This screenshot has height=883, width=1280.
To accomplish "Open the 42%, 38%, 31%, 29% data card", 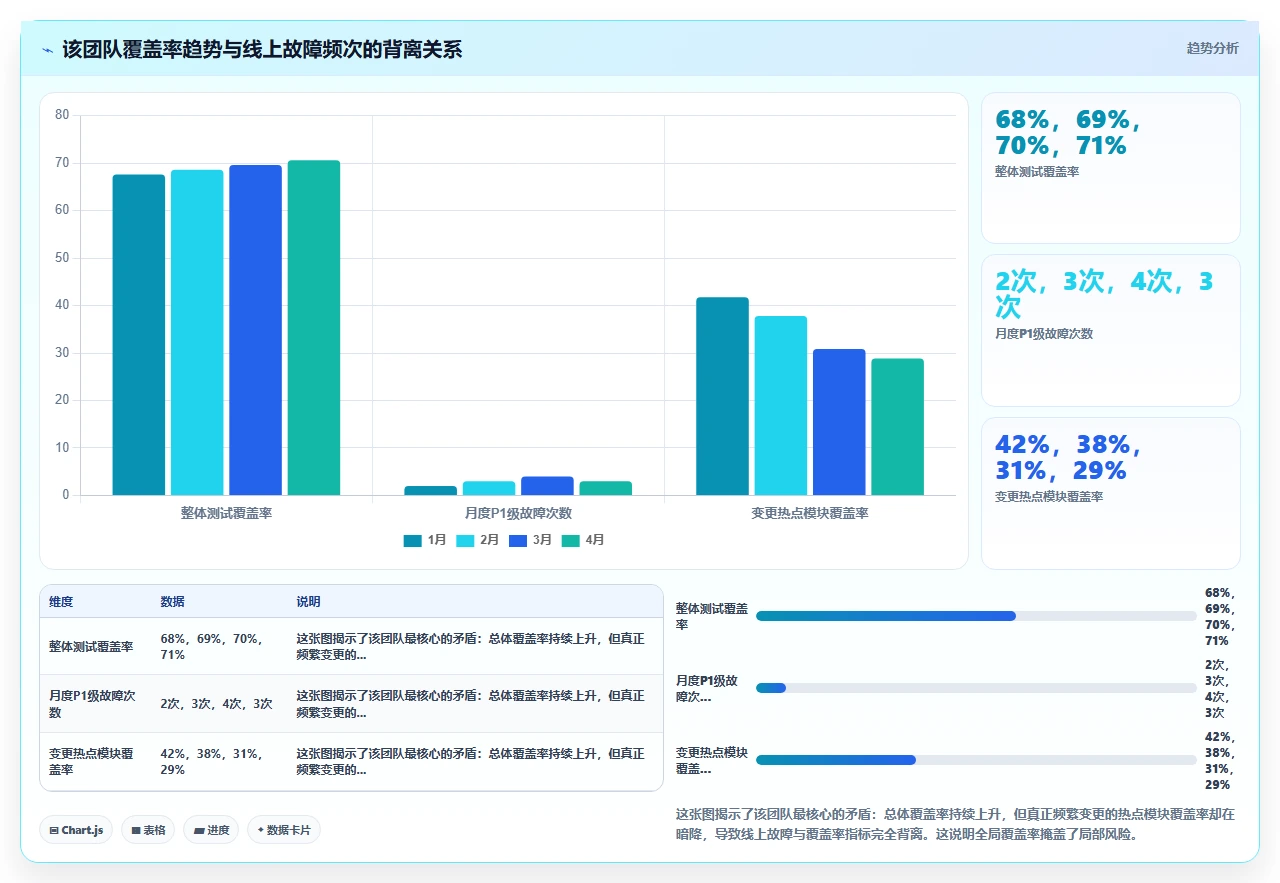I will [x=1110, y=493].
